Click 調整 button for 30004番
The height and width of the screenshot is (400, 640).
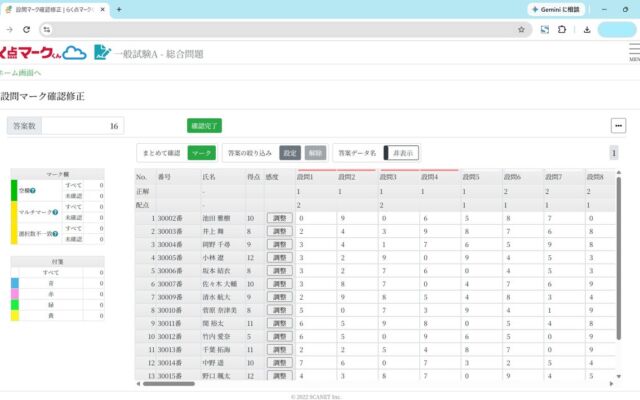(280, 244)
